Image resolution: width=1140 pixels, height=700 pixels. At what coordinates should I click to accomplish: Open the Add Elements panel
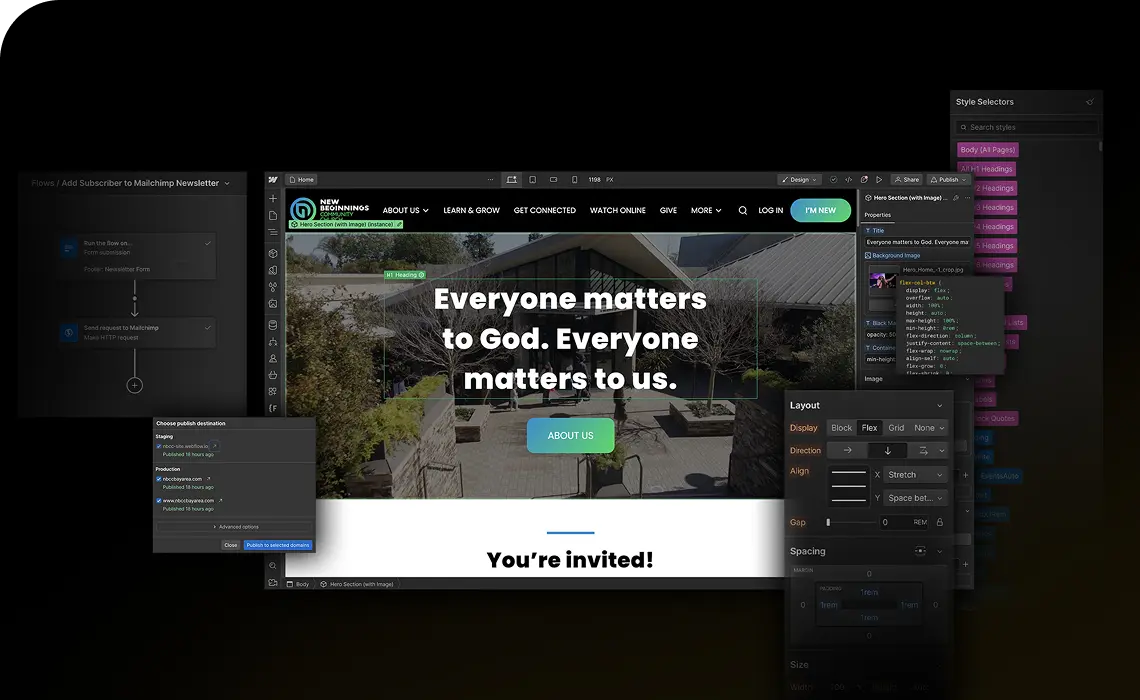point(272,197)
